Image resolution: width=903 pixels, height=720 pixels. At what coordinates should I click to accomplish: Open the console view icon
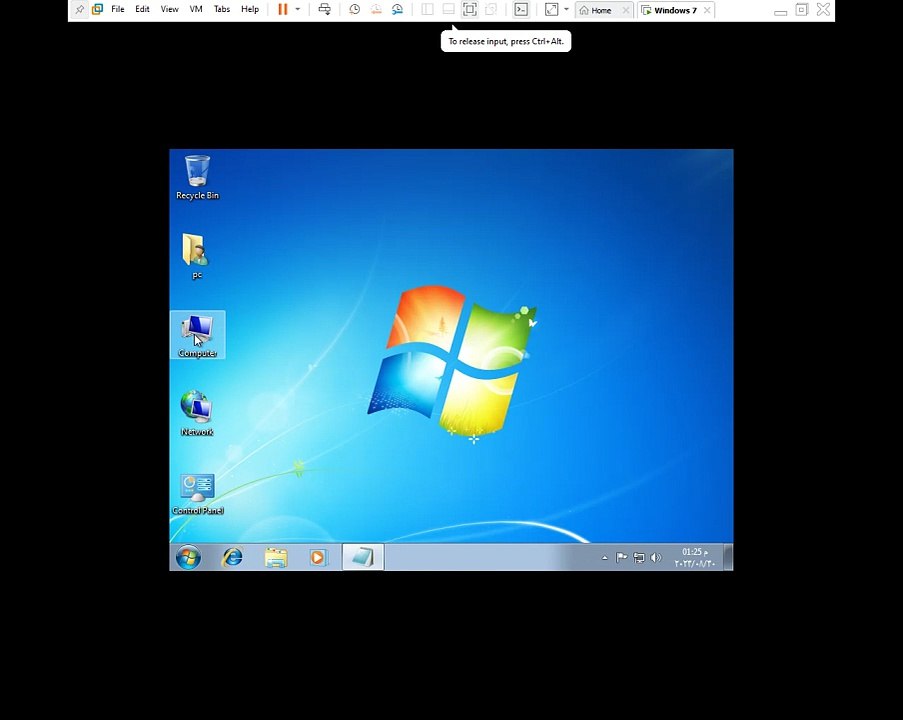coord(521,9)
